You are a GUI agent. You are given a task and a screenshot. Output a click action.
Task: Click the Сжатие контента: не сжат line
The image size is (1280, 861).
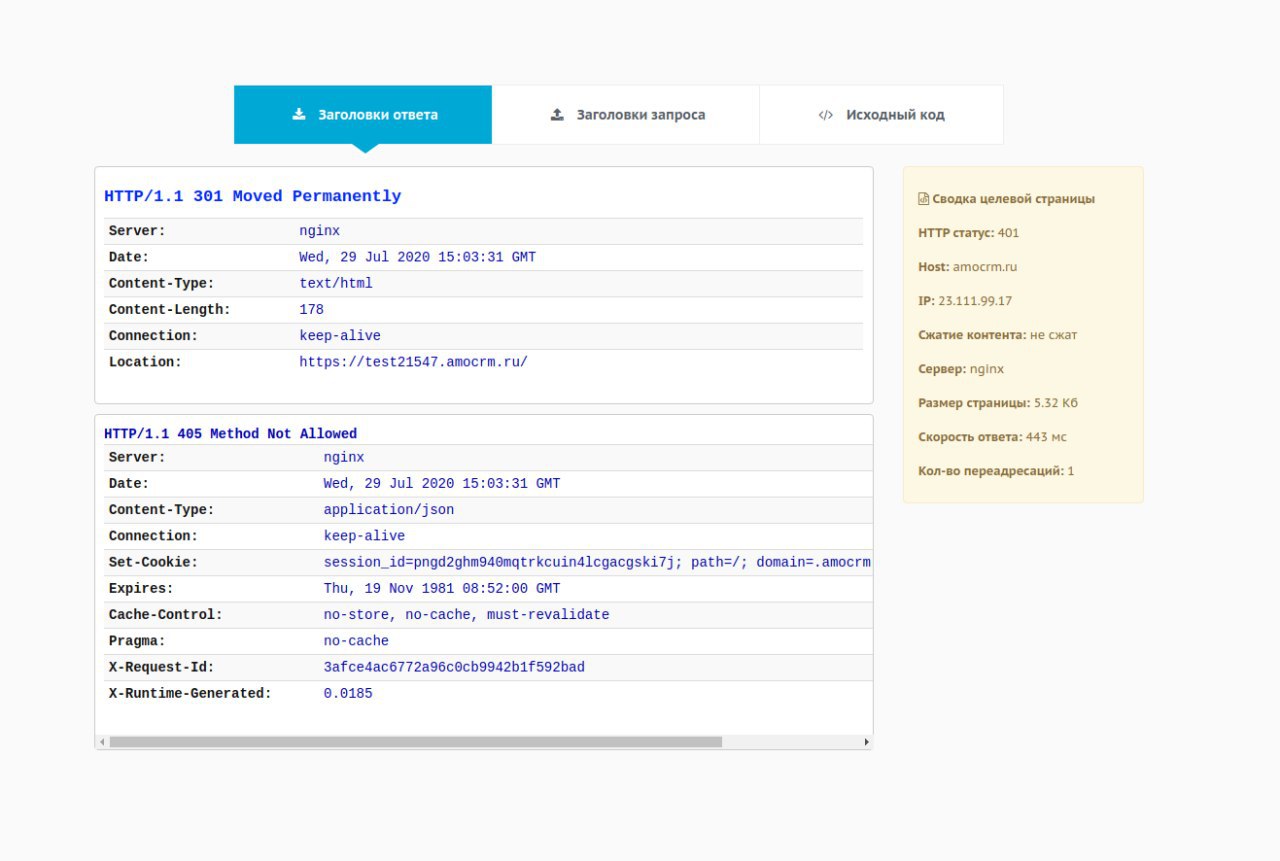998,335
